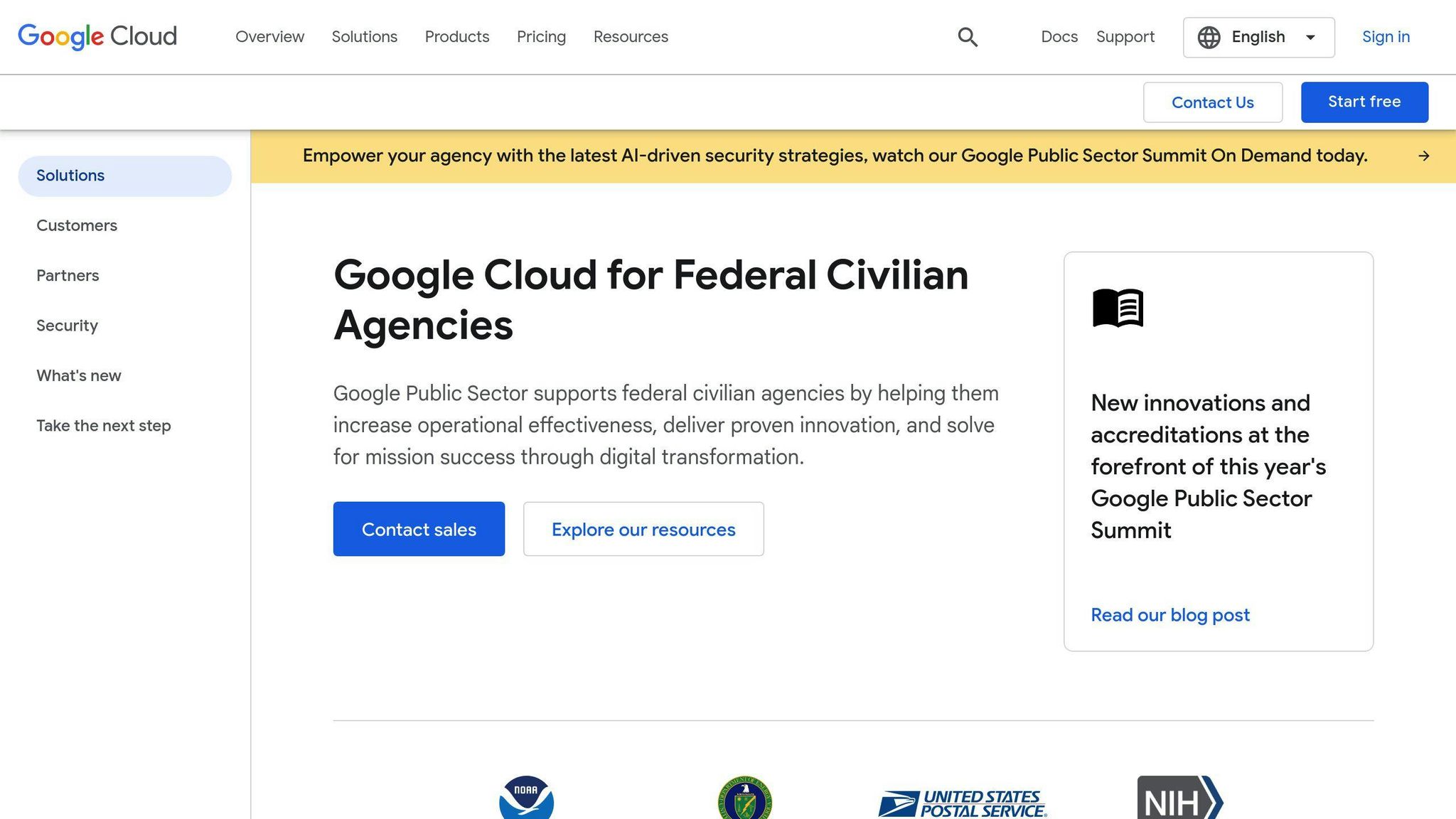Open the Overview menu
This screenshot has width=1456, height=819.
point(269,37)
